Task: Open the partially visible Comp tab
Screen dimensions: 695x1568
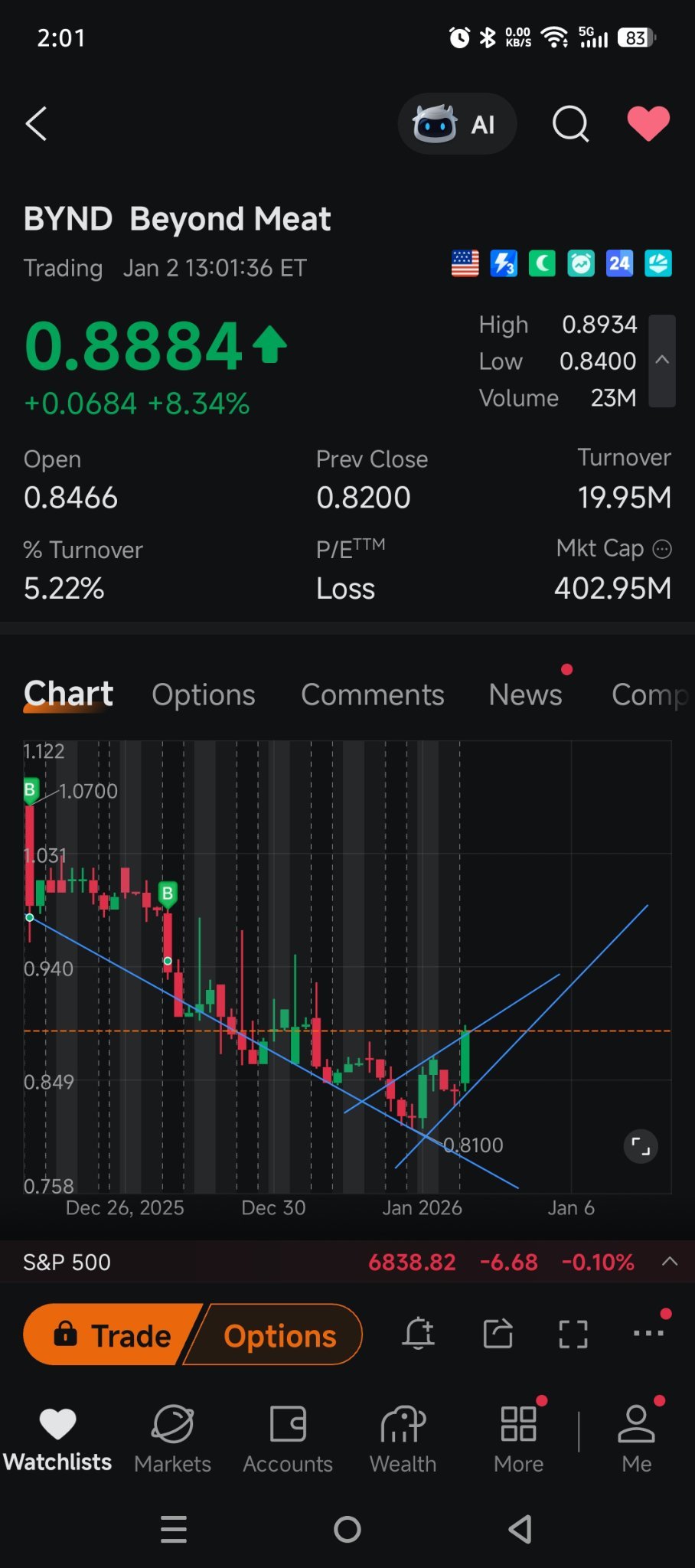Action: [651, 694]
